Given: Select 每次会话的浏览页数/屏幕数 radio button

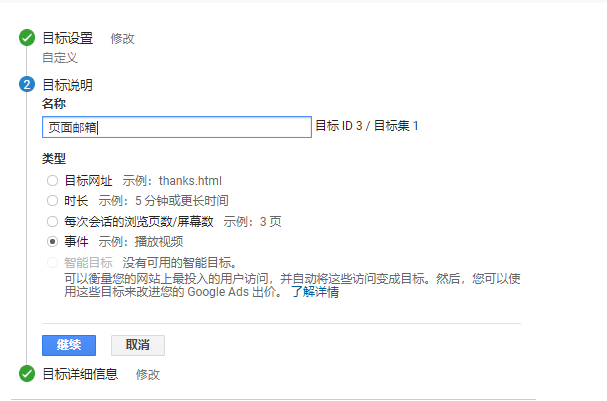Looking at the screenshot, I should click(52, 221).
